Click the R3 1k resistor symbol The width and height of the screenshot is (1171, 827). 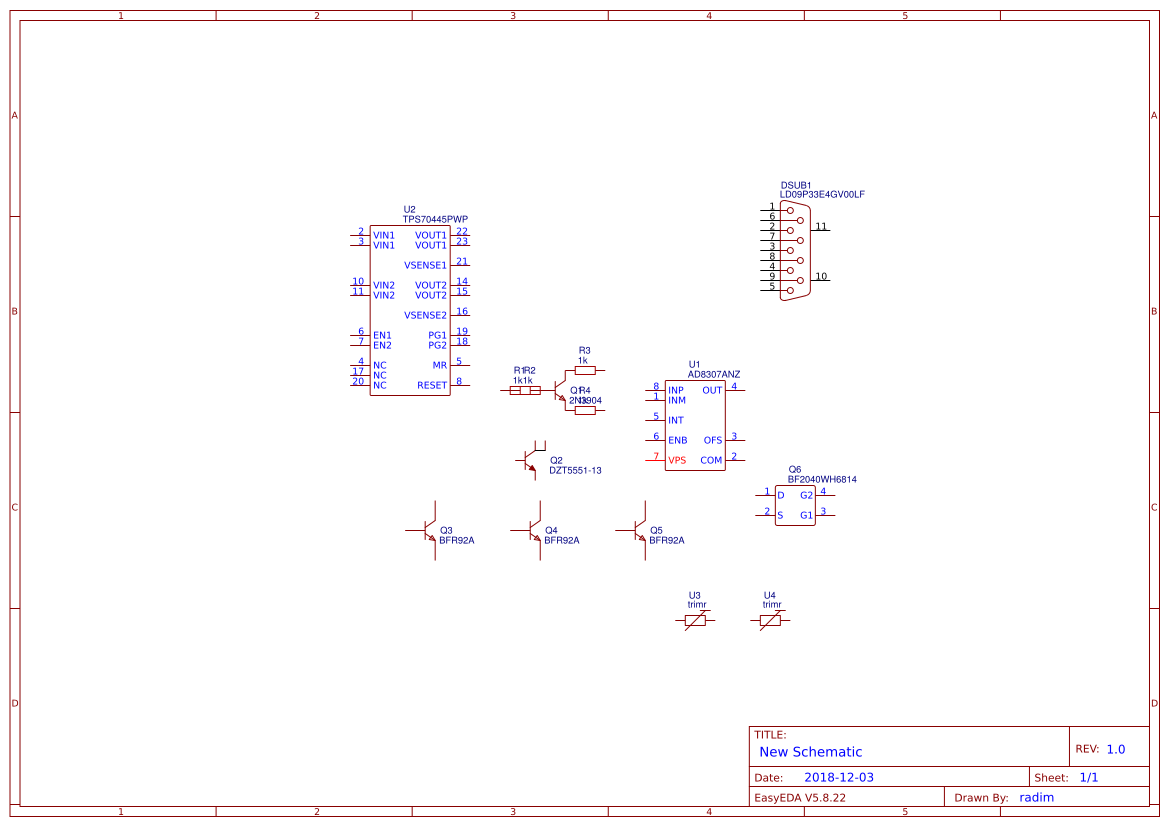pyautogui.click(x=583, y=368)
